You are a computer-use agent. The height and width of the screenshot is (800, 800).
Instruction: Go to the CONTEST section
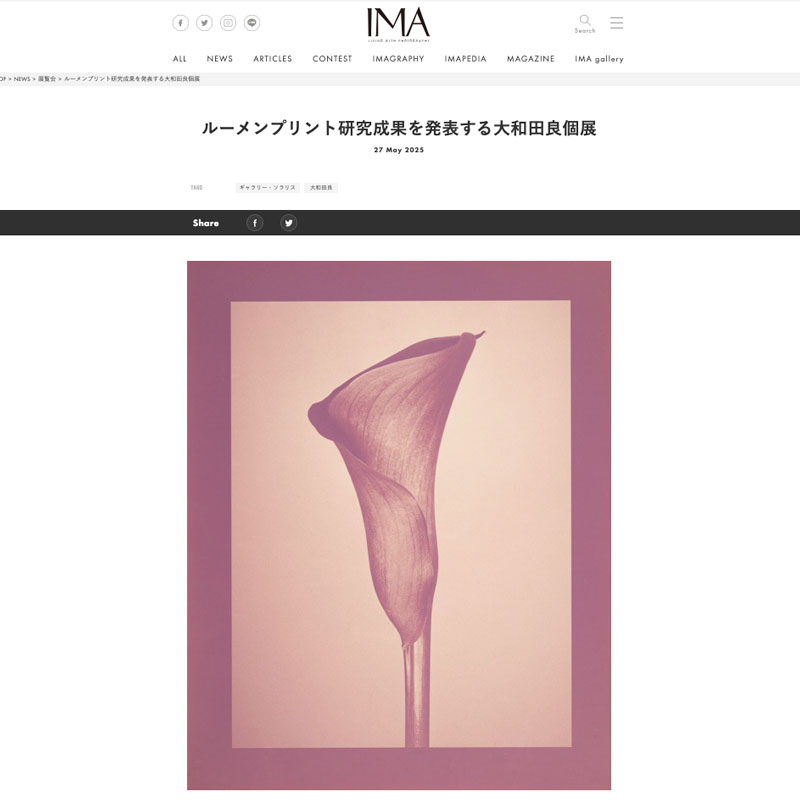tap(332, 59)
